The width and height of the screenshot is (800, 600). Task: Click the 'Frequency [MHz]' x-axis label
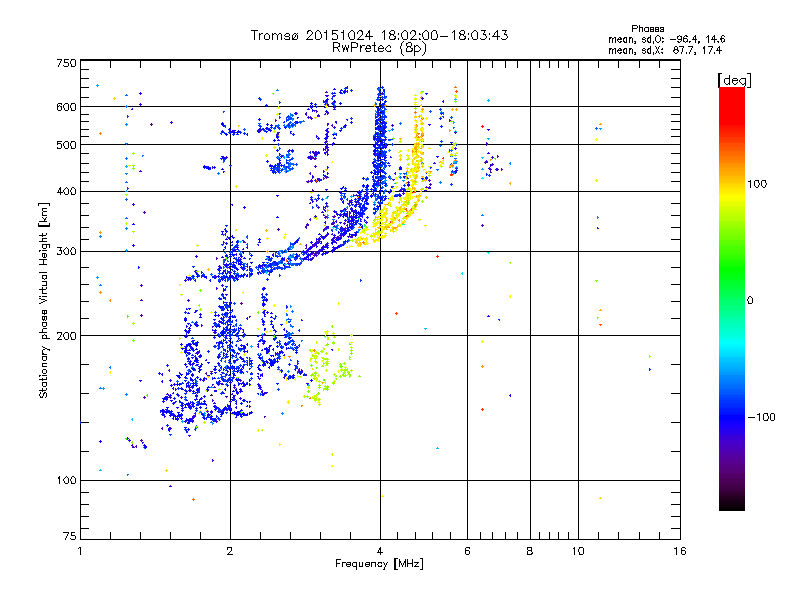pos(379,564)
